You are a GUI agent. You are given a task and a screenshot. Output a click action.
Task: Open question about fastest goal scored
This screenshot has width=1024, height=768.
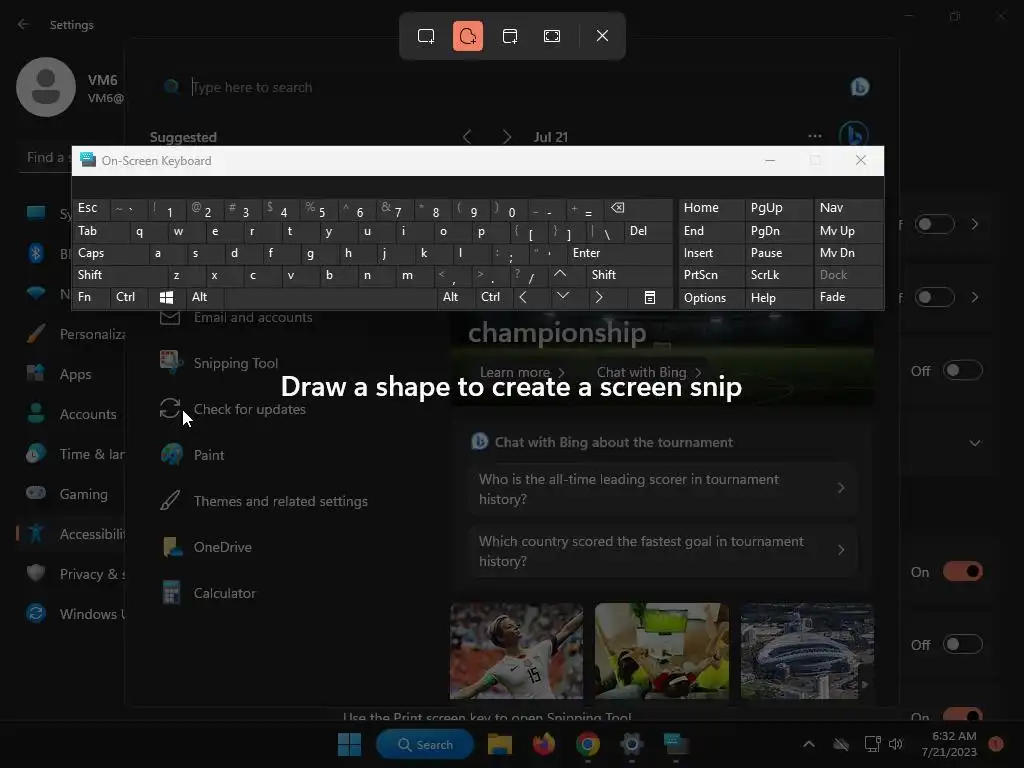pos(662,551)
